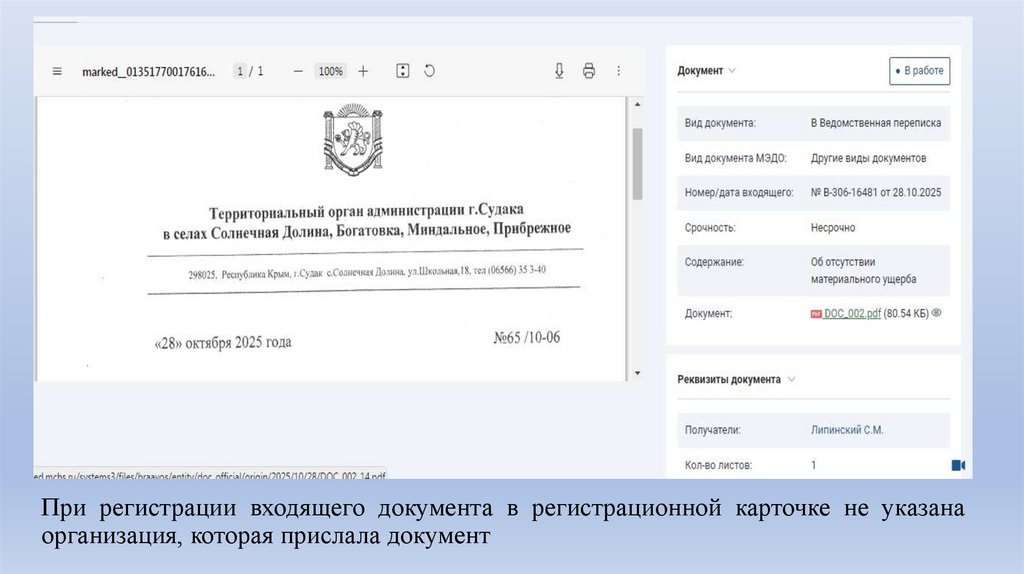Screen dimensions: 1024x574
Task: Rotate the document counterclockwise
Action: click(429, 71)
